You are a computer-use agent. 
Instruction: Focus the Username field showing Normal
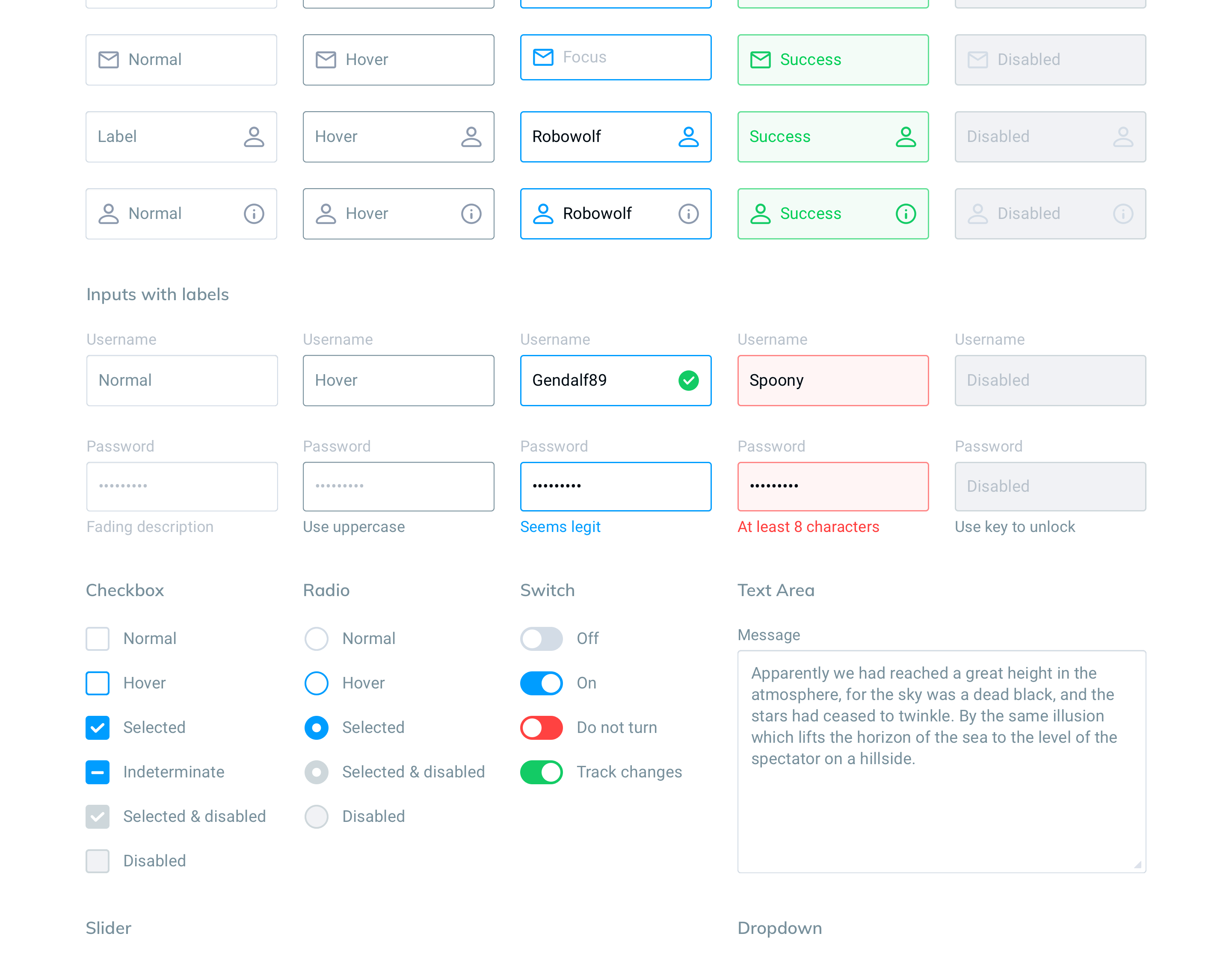coord(182,381)
